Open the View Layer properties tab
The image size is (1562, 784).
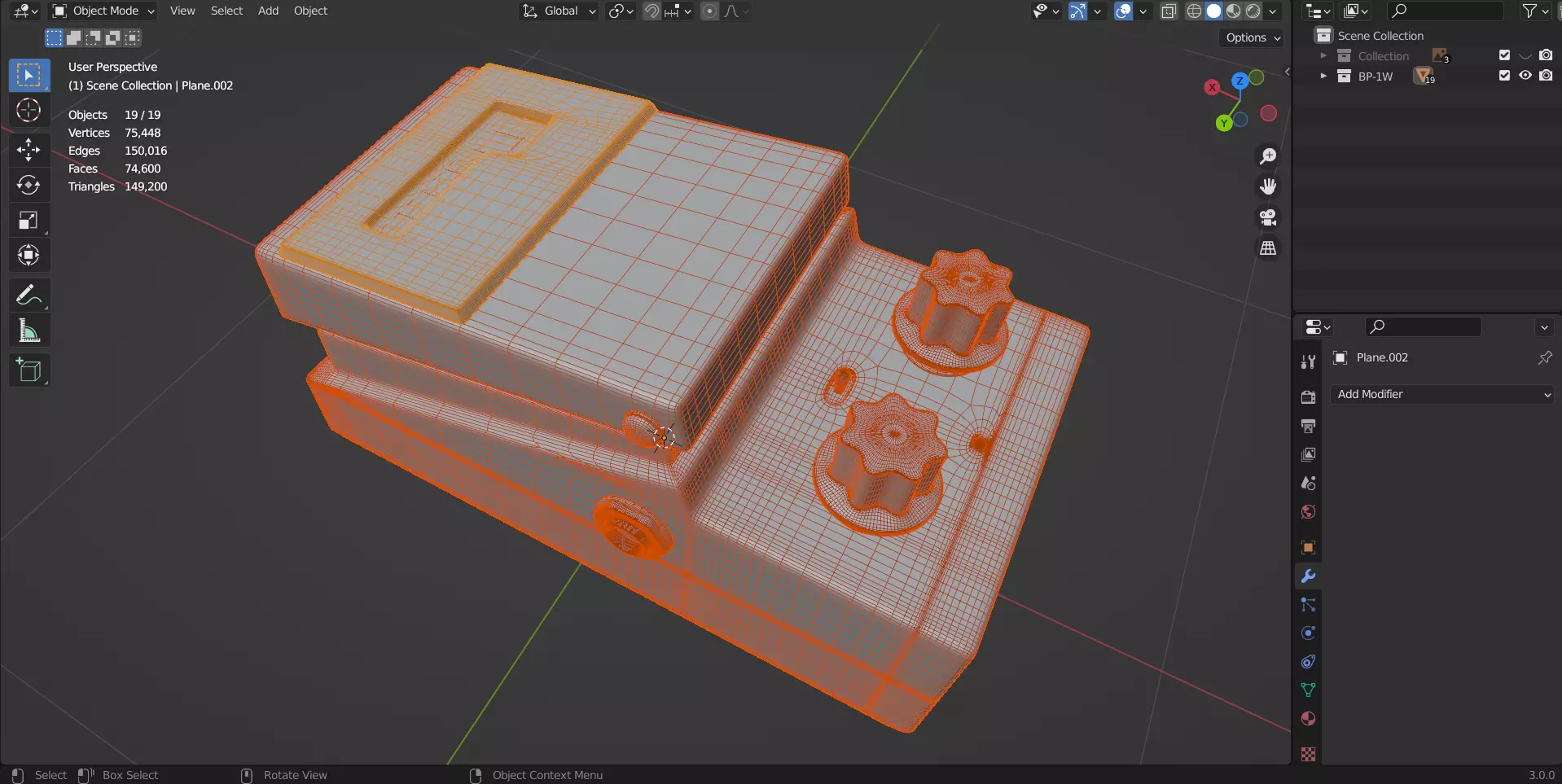[1308, 454]
